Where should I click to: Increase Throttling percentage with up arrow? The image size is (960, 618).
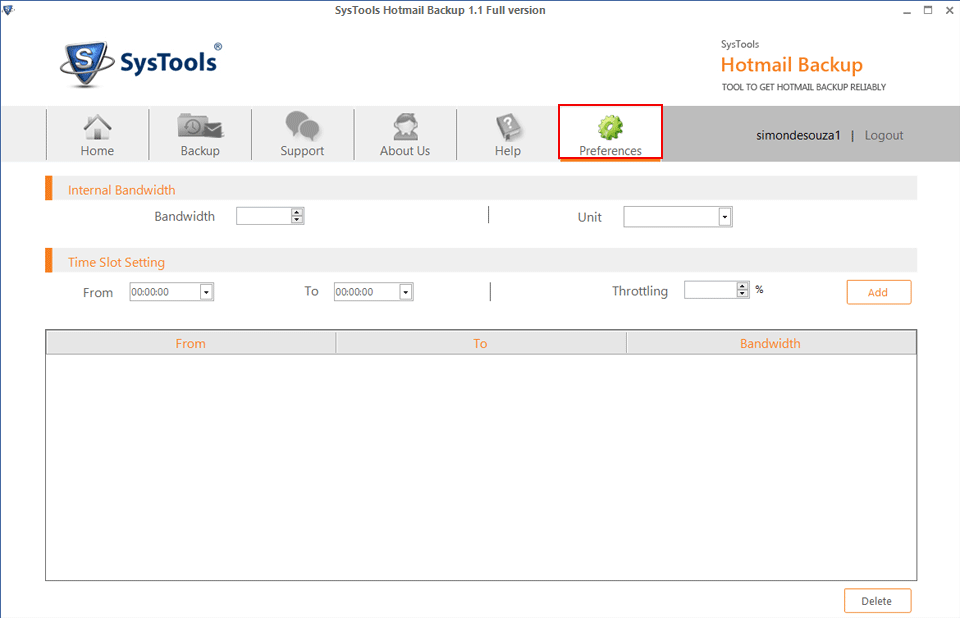point(743,286)
